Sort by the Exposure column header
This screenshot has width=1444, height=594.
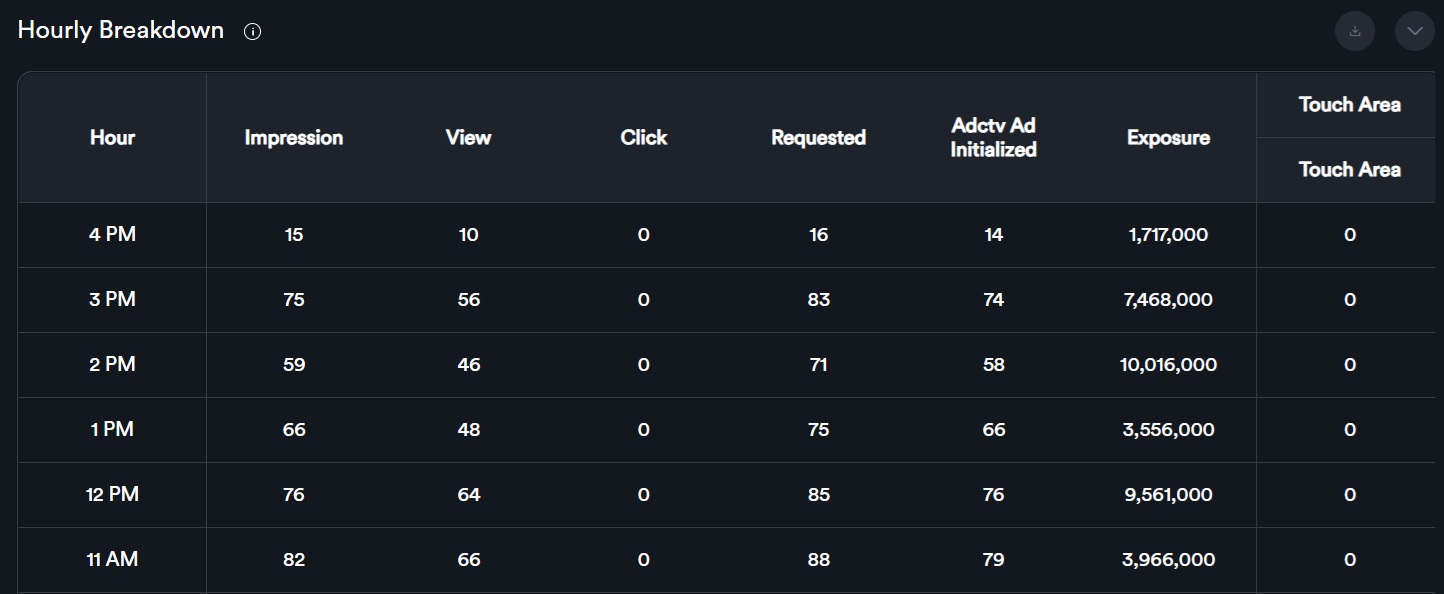(1168, 138)
